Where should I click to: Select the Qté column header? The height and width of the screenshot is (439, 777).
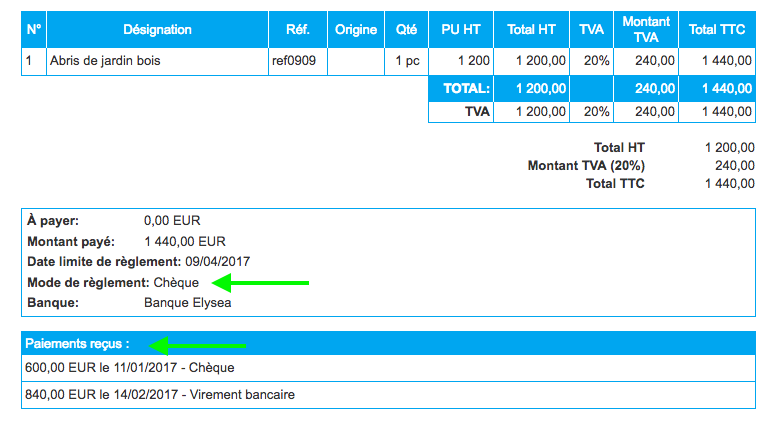[x=406, y=30]
